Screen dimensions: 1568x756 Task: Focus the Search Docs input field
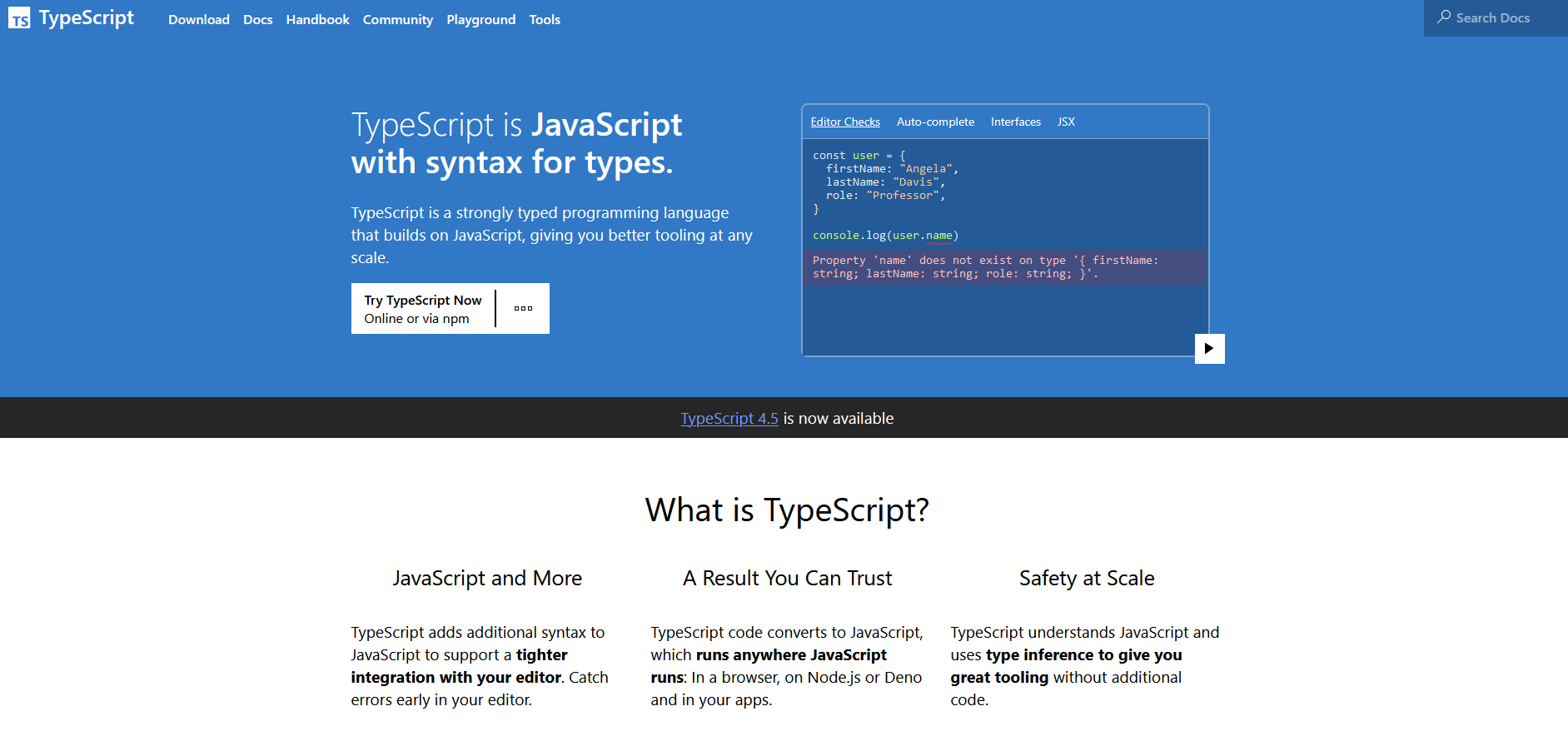(1496, 17)
